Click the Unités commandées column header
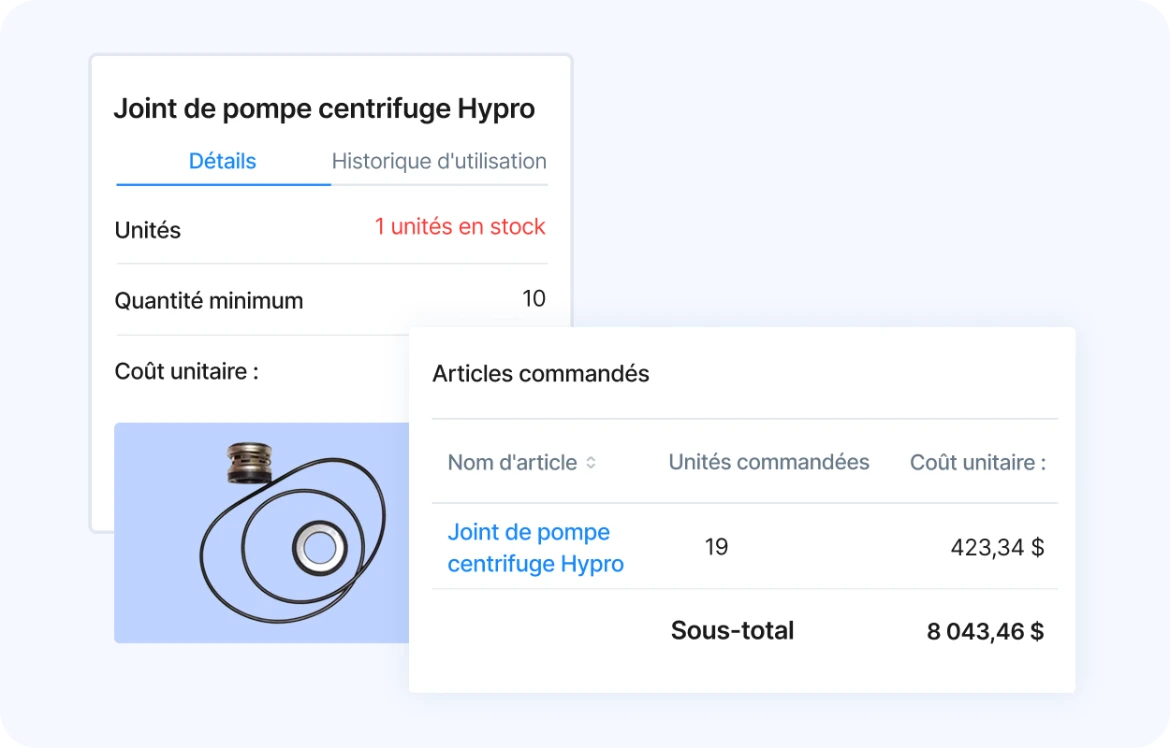Screen dimensions: 1170x748 (x=769, y=462)
